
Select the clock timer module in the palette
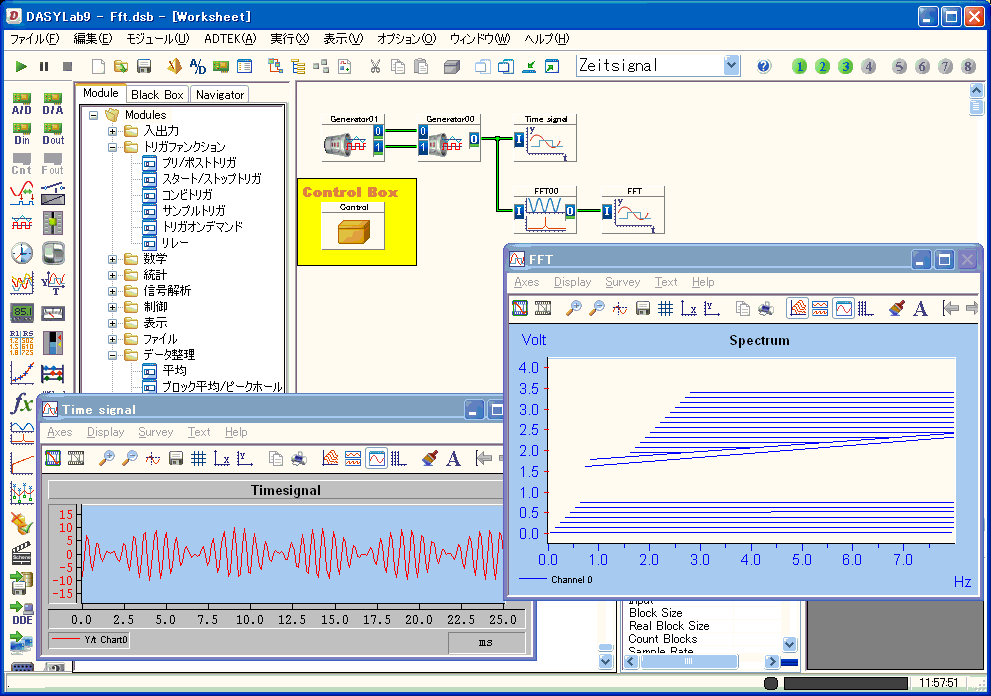[21, 253]
